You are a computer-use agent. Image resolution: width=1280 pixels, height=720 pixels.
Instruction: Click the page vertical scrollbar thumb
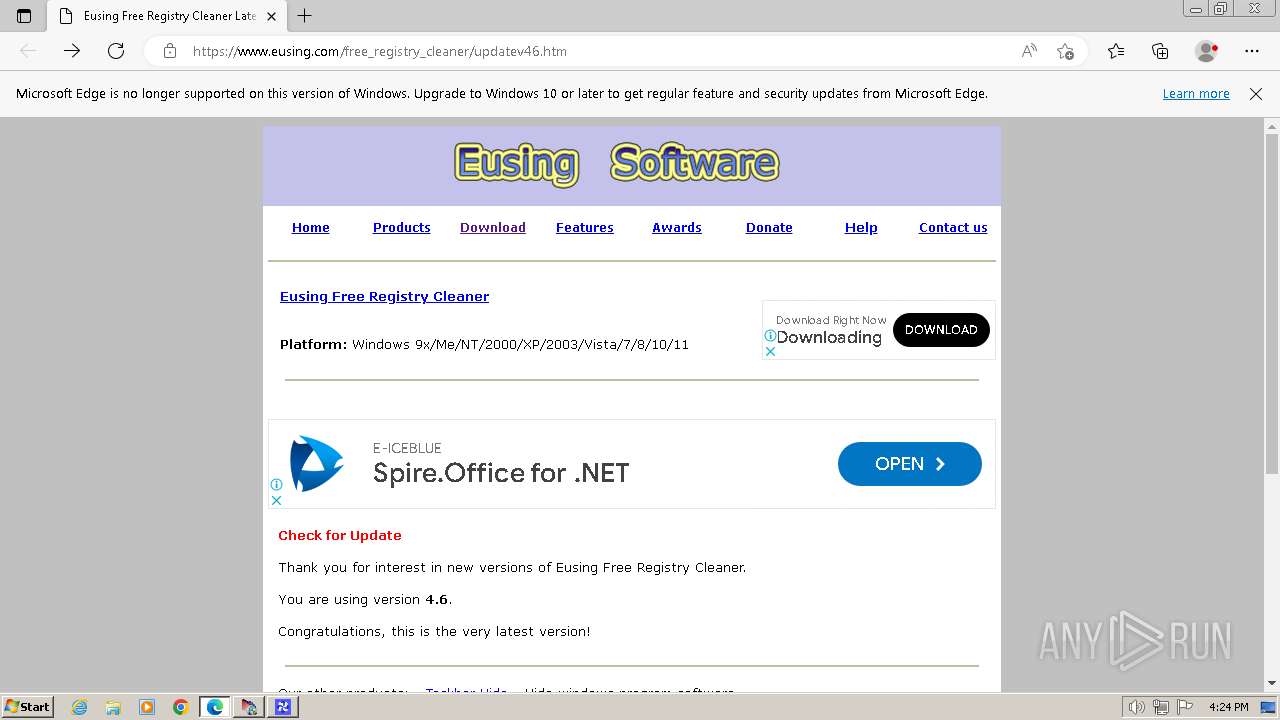coord(1272,303)
